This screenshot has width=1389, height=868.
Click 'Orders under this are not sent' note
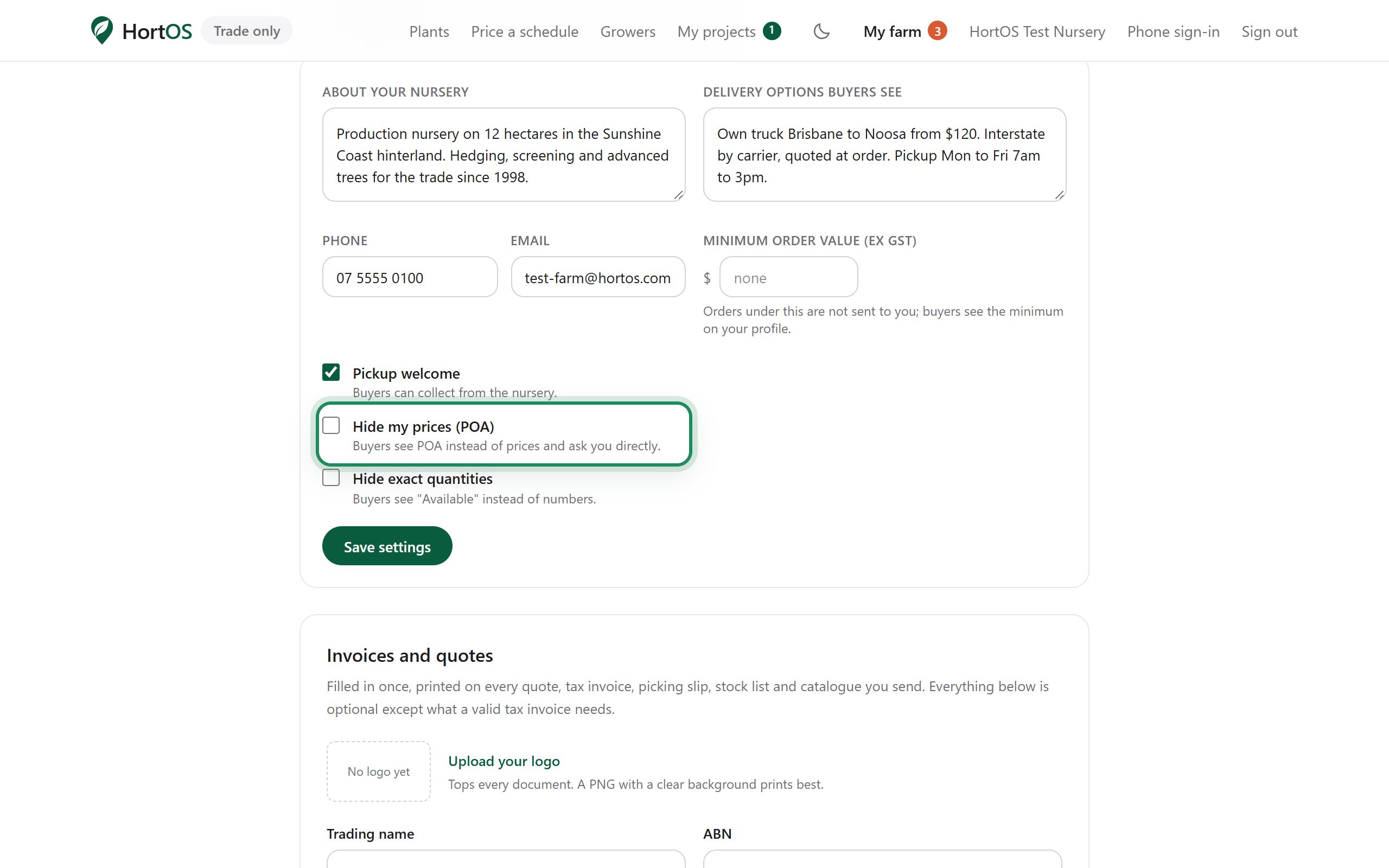coord(883,320)
